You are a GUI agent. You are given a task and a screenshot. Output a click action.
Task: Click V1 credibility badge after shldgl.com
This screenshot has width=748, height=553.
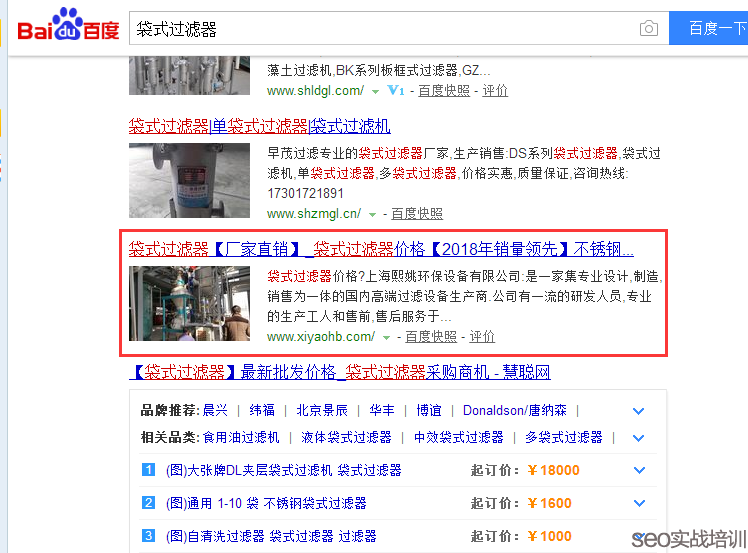pos(395,90)
